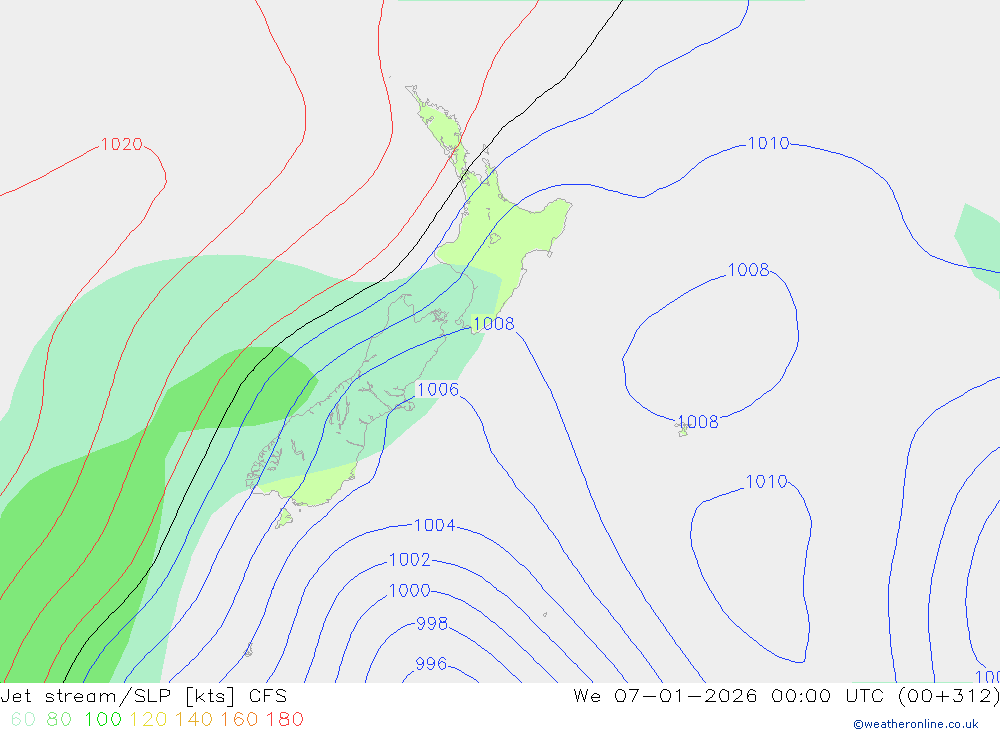Click the 120 kts legend value
1000x733 pixels.
148,719
